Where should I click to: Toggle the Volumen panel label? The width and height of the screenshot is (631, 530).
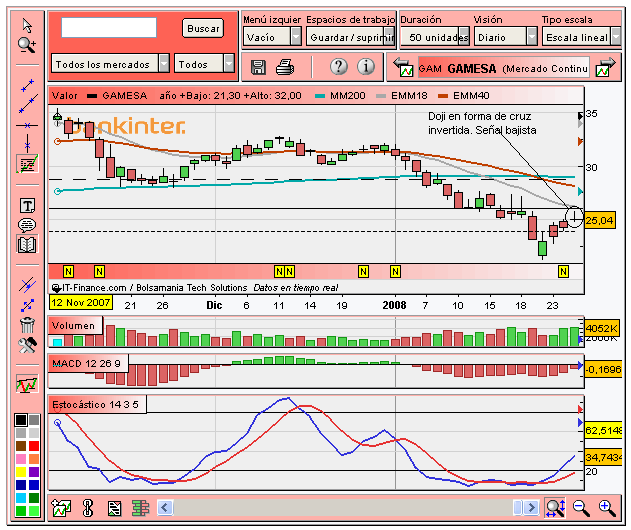pyautogui.click(x=75, y=325)
